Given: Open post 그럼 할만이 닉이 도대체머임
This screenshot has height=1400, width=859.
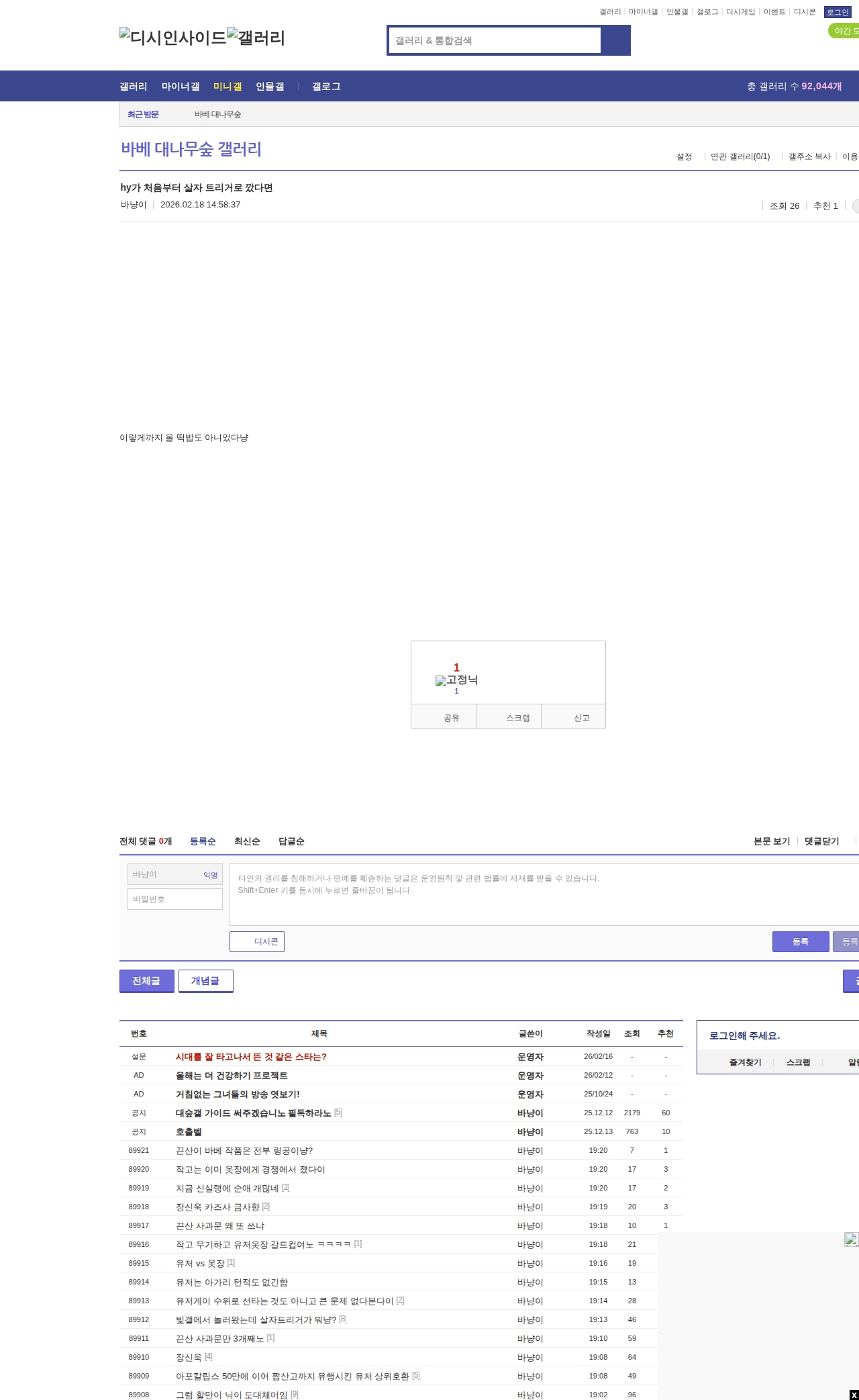Looking at the screenshot, I should point(232,1395).
